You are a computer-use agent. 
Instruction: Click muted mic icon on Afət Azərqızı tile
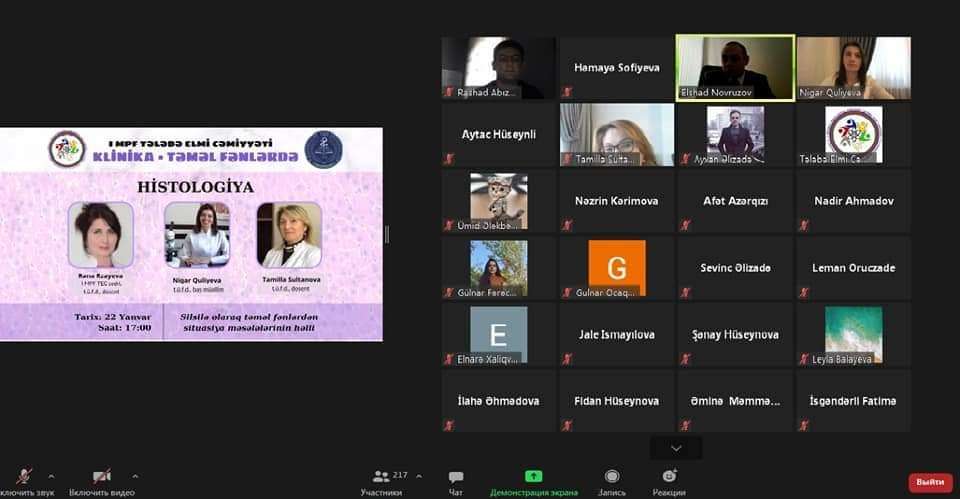686,226
